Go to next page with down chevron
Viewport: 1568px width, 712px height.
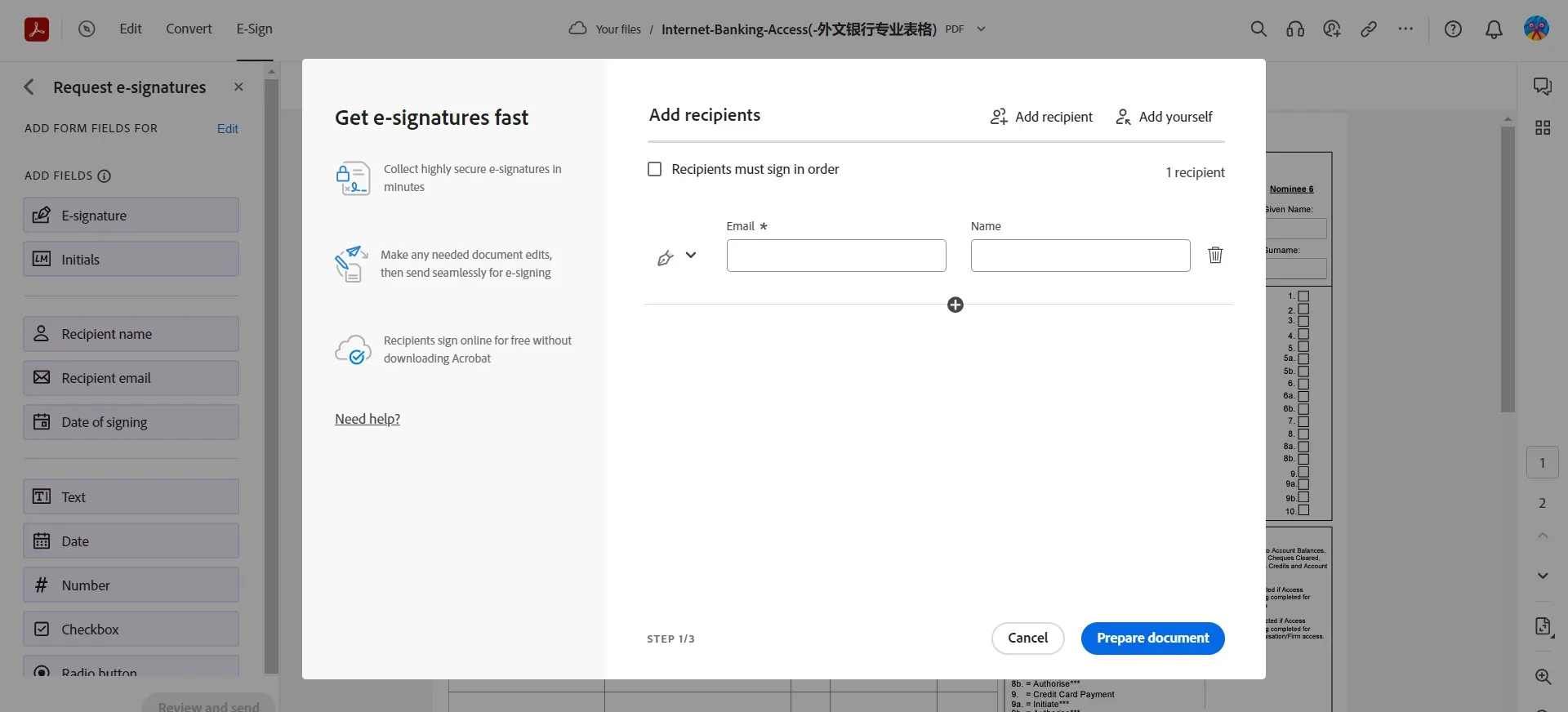point(1542,576)
